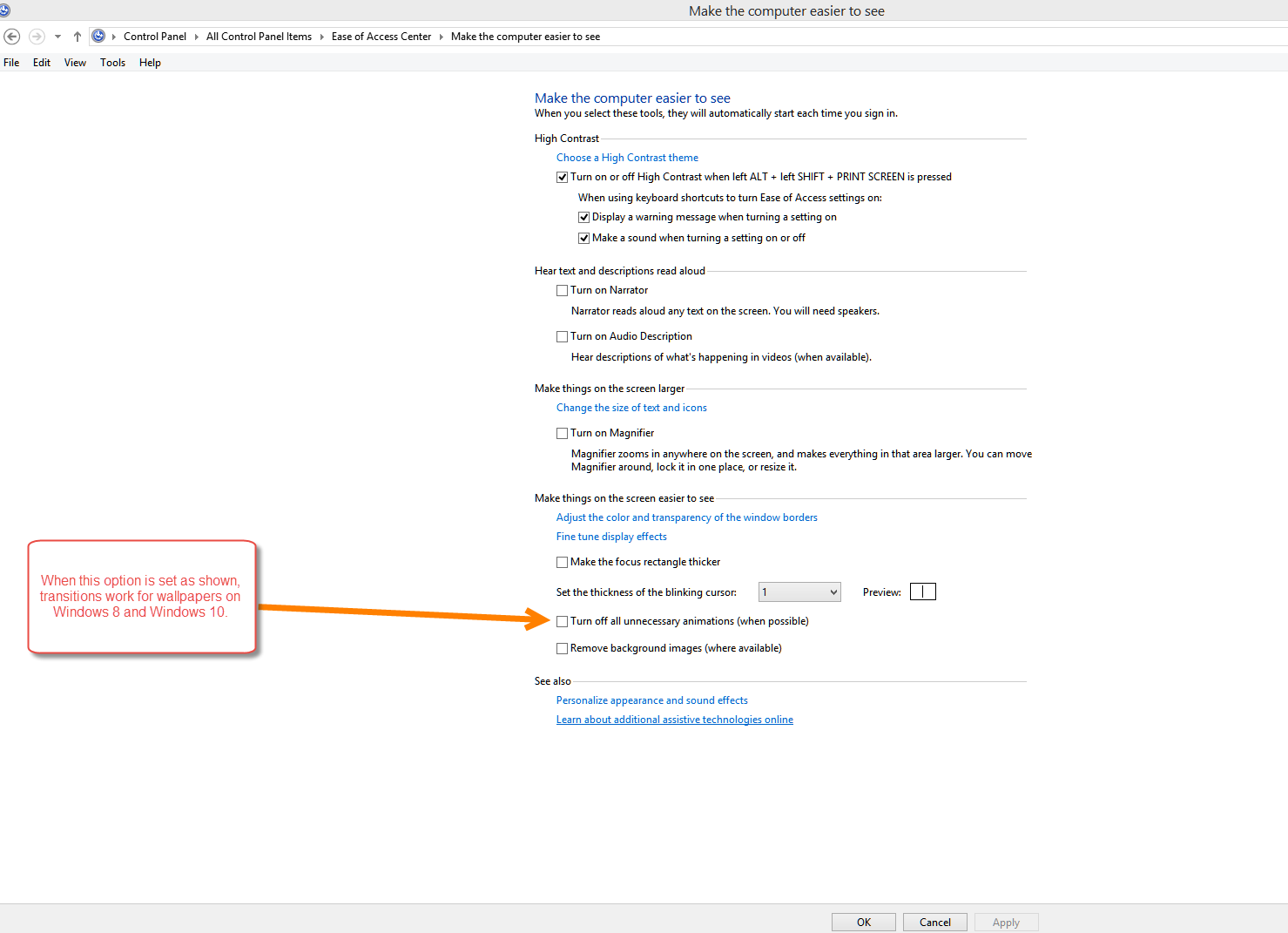Image resolution: width=1288 pixels, height=933 pixels.
Task: Check Turn off all unnecessary animations
Action: (563, 622)
